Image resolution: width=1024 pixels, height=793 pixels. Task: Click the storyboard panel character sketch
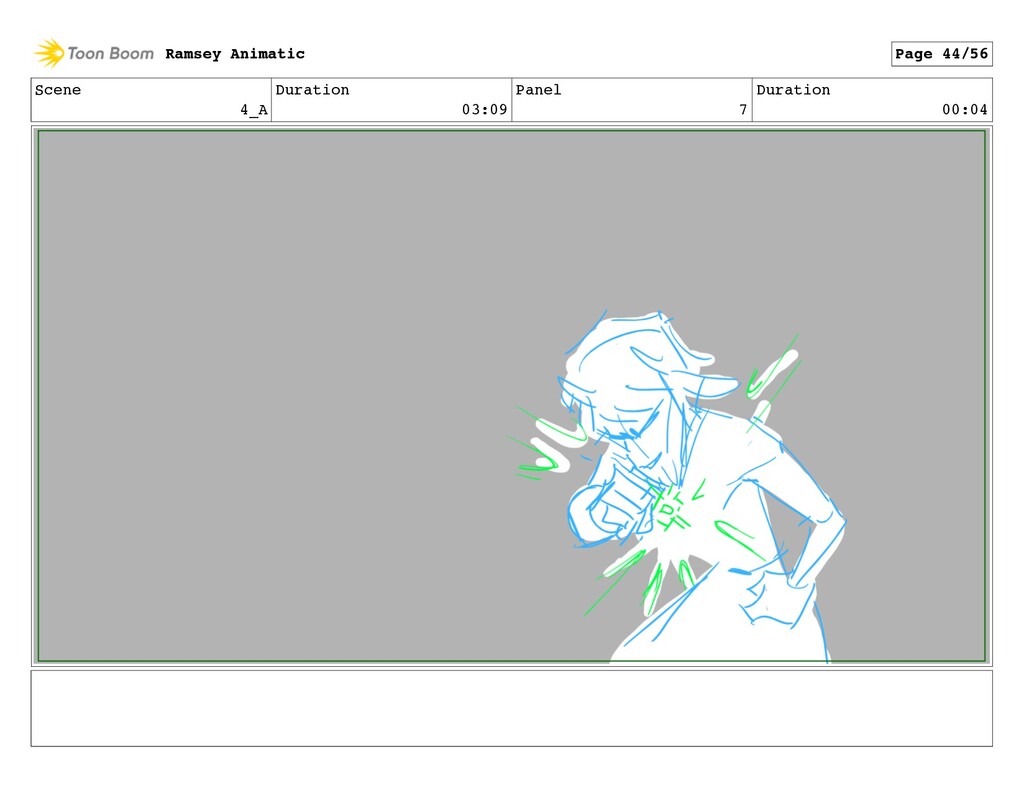pyautogui.click(x=679, y=487)
